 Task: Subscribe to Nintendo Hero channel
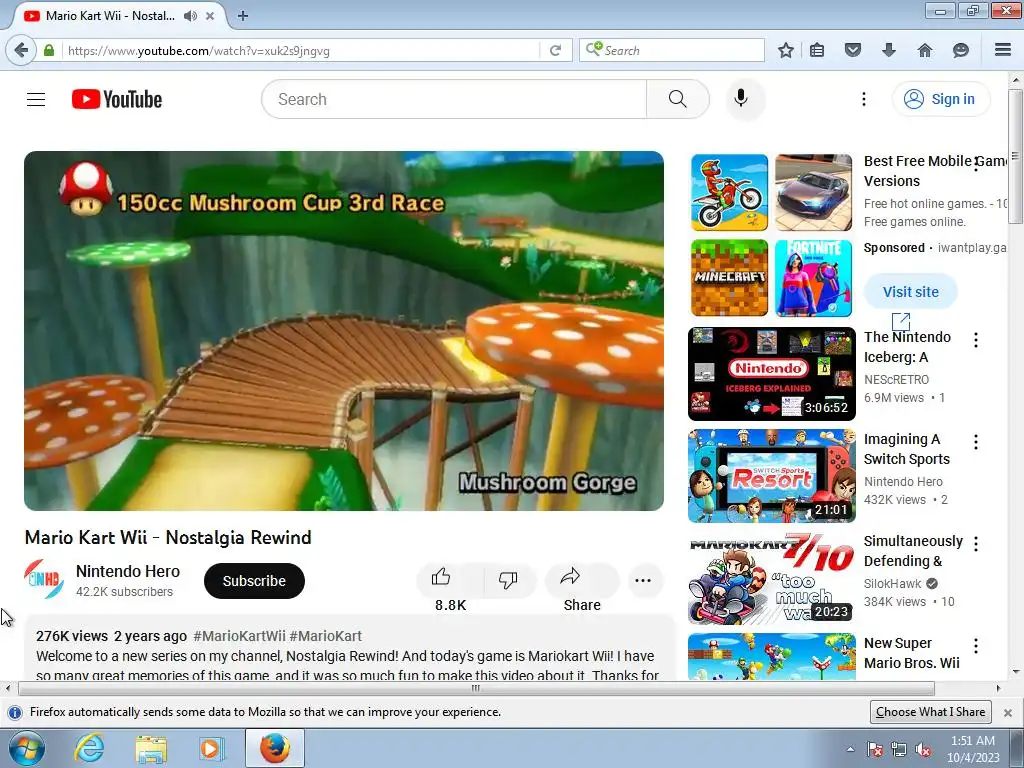point(254,581)
